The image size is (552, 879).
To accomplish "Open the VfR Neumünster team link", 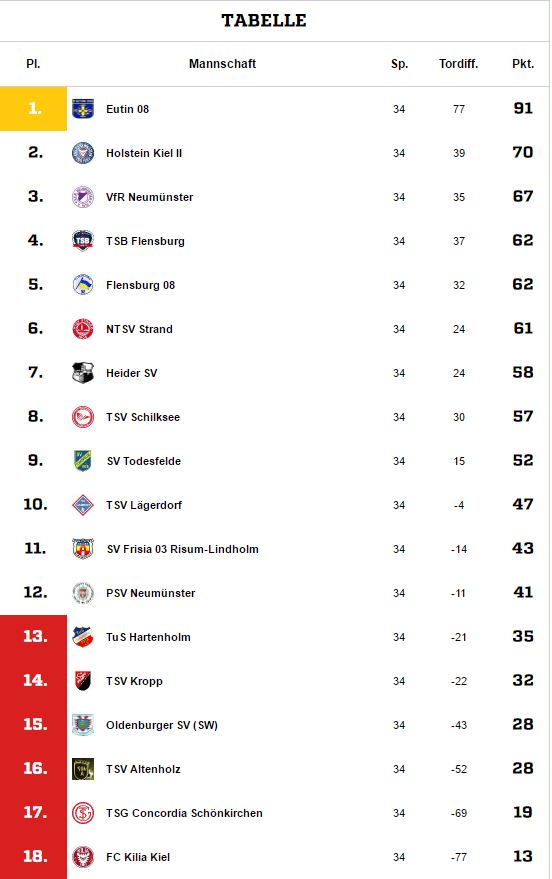I will tap(150, 197).
